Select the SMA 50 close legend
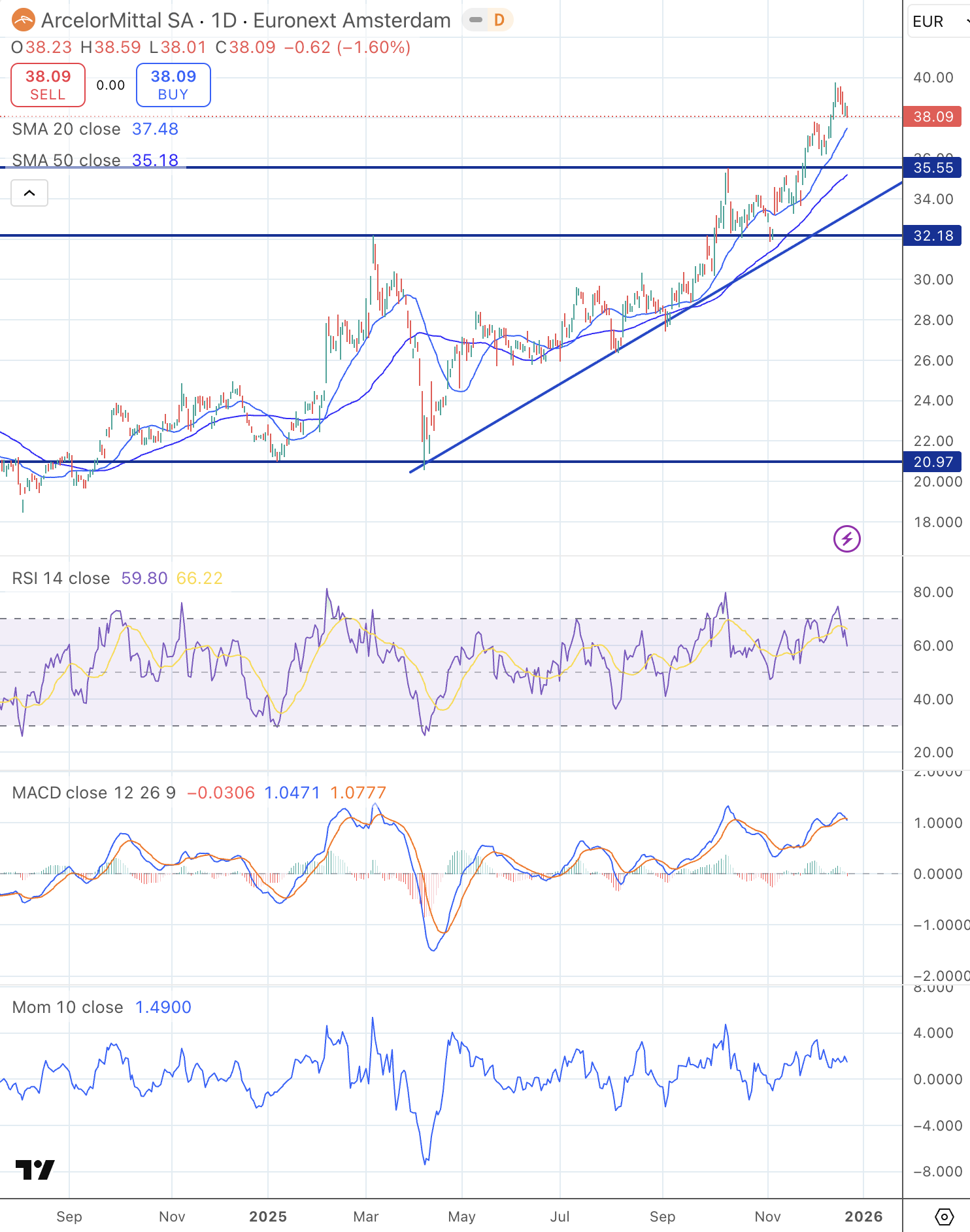 click(66, 160)
